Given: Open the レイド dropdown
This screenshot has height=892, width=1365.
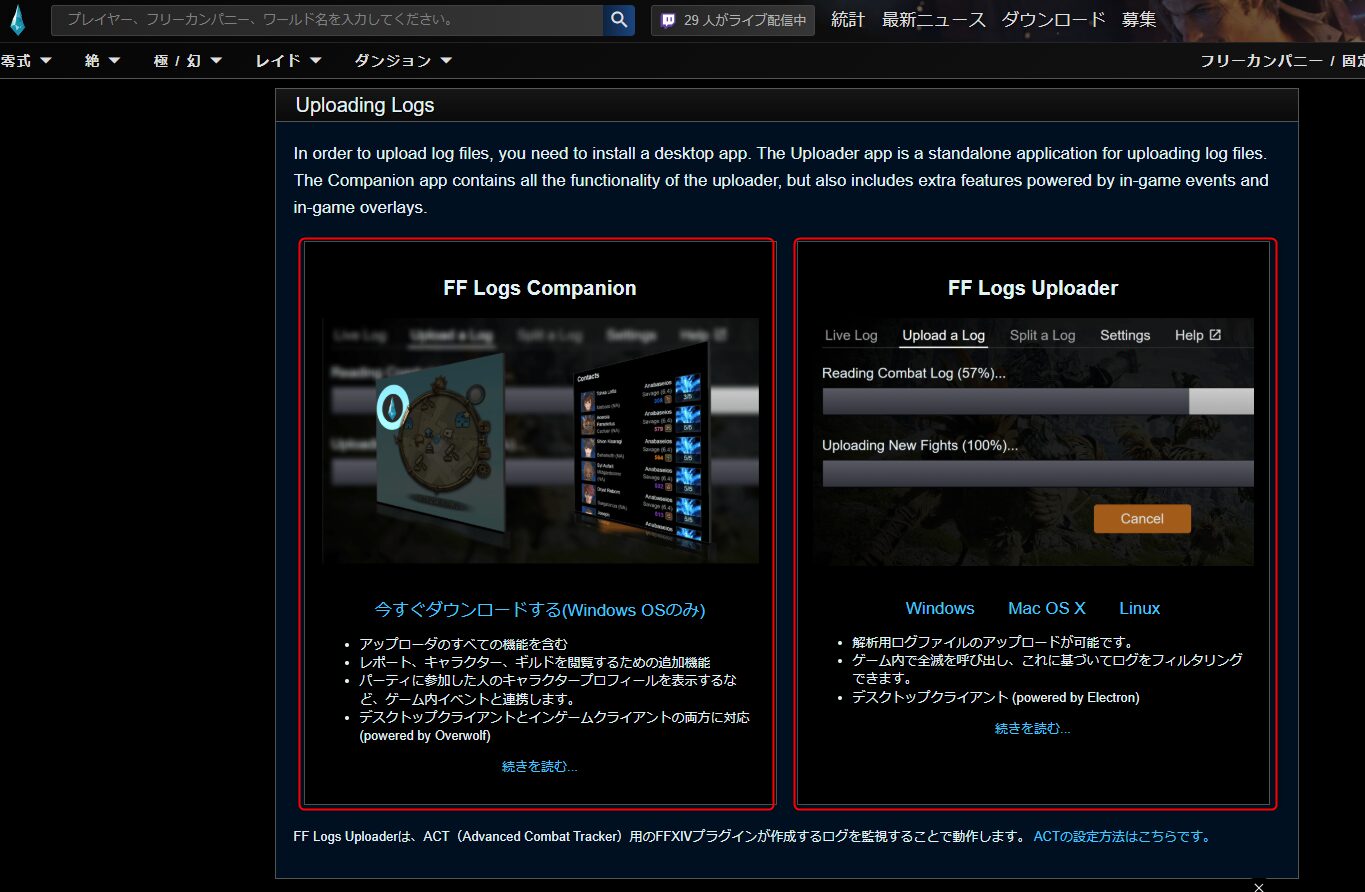Looking at the screenshot, I should click(284, 60).
